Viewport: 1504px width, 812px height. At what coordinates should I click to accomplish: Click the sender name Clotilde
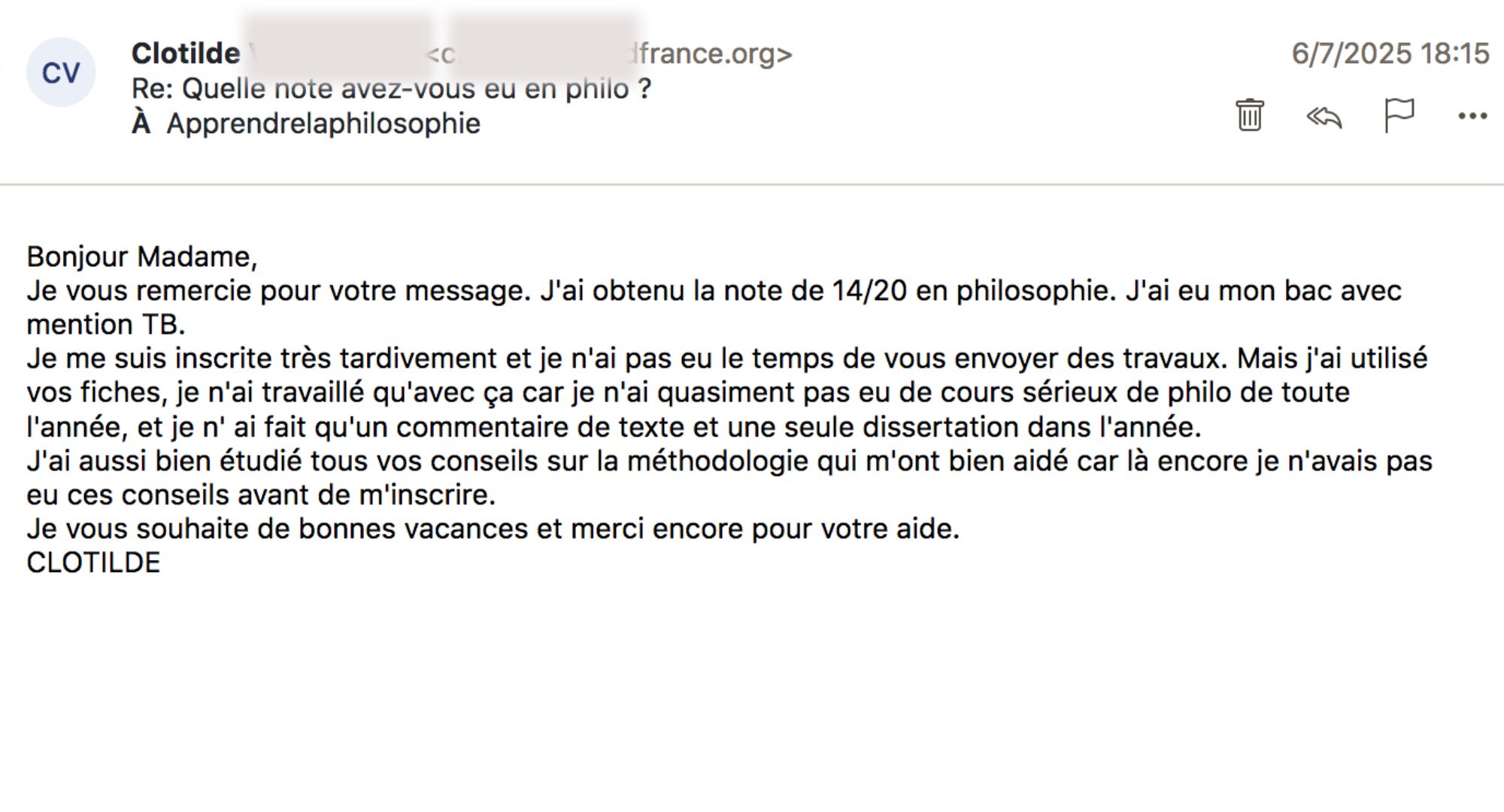coord(186,53)
